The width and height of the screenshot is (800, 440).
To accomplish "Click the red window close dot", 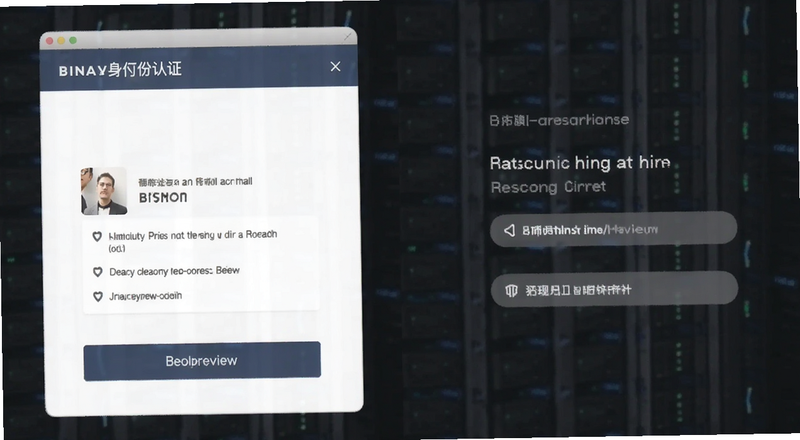I will coord(49,40).
